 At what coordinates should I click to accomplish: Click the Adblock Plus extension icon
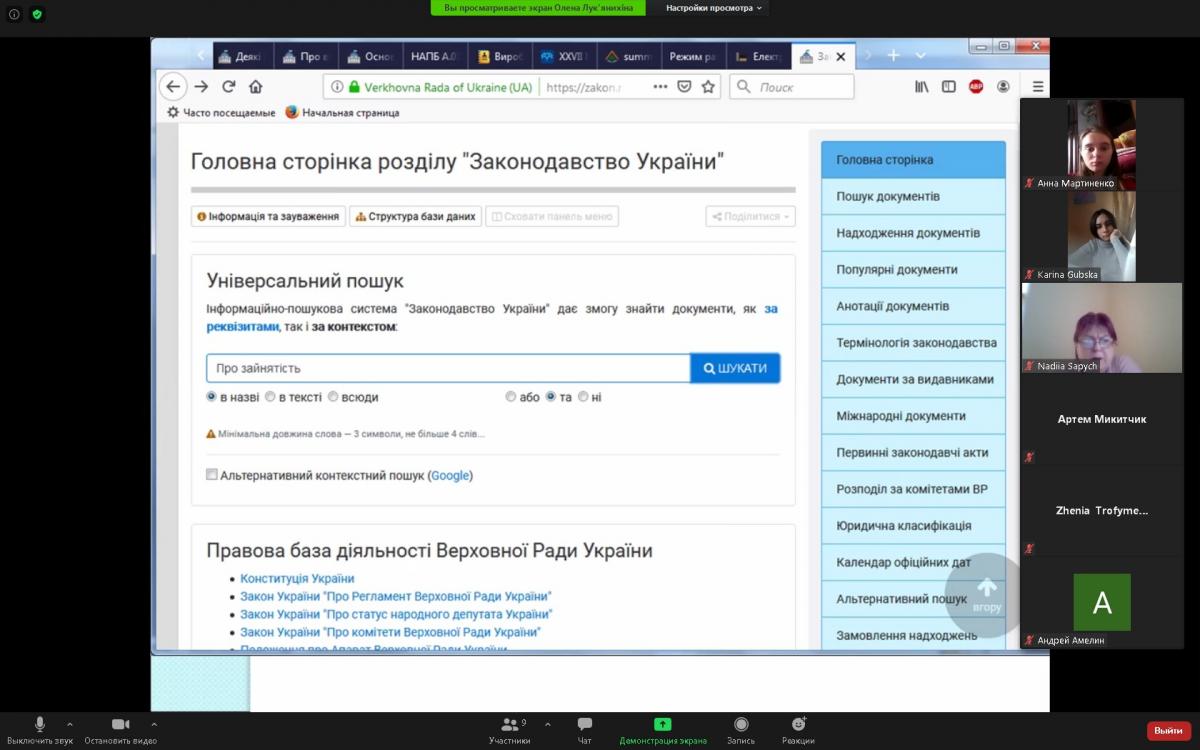pyautogui.click(x=976, y=87)
